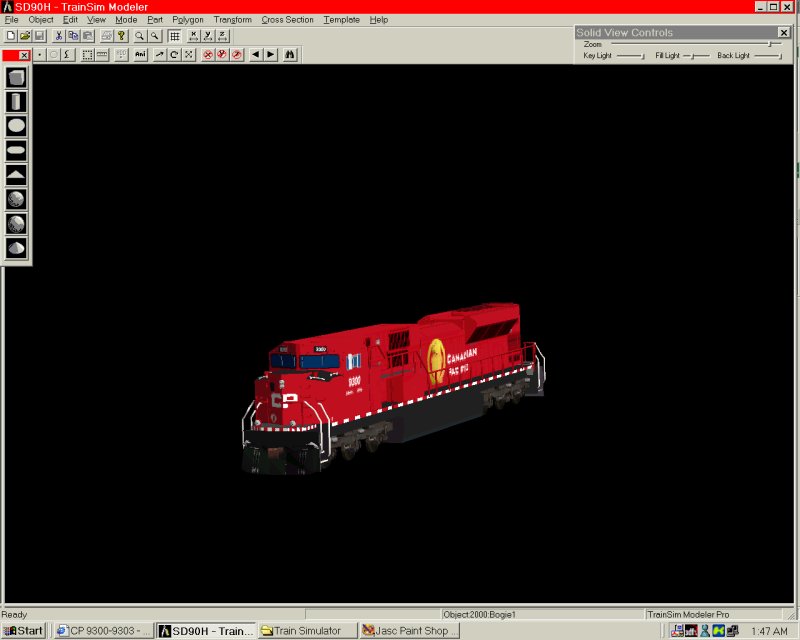Pick the box primitive in shape palette
This screenshot has width=800, height=640.
[x=16, y=78]
